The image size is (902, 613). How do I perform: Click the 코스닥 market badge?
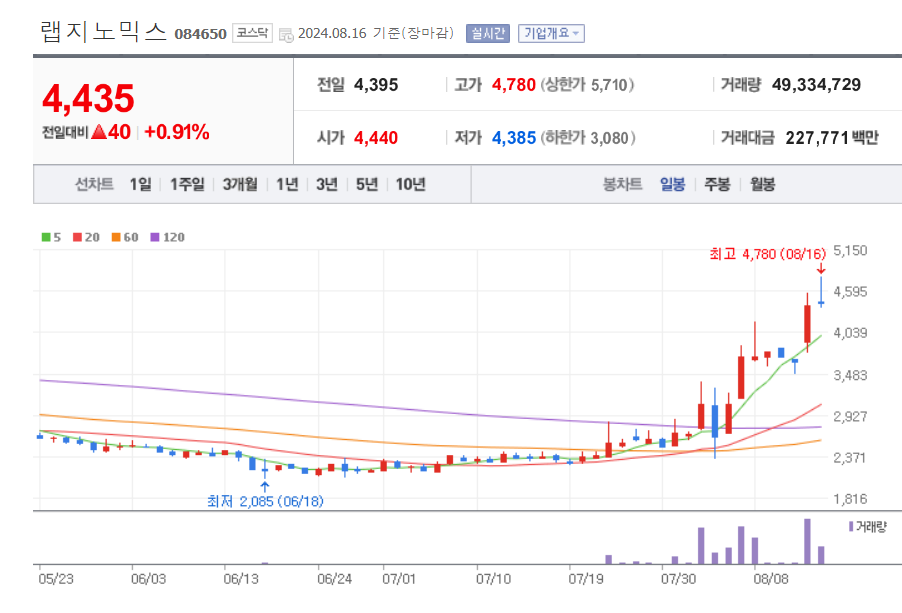pyautogui.click(x=250, y=31)
